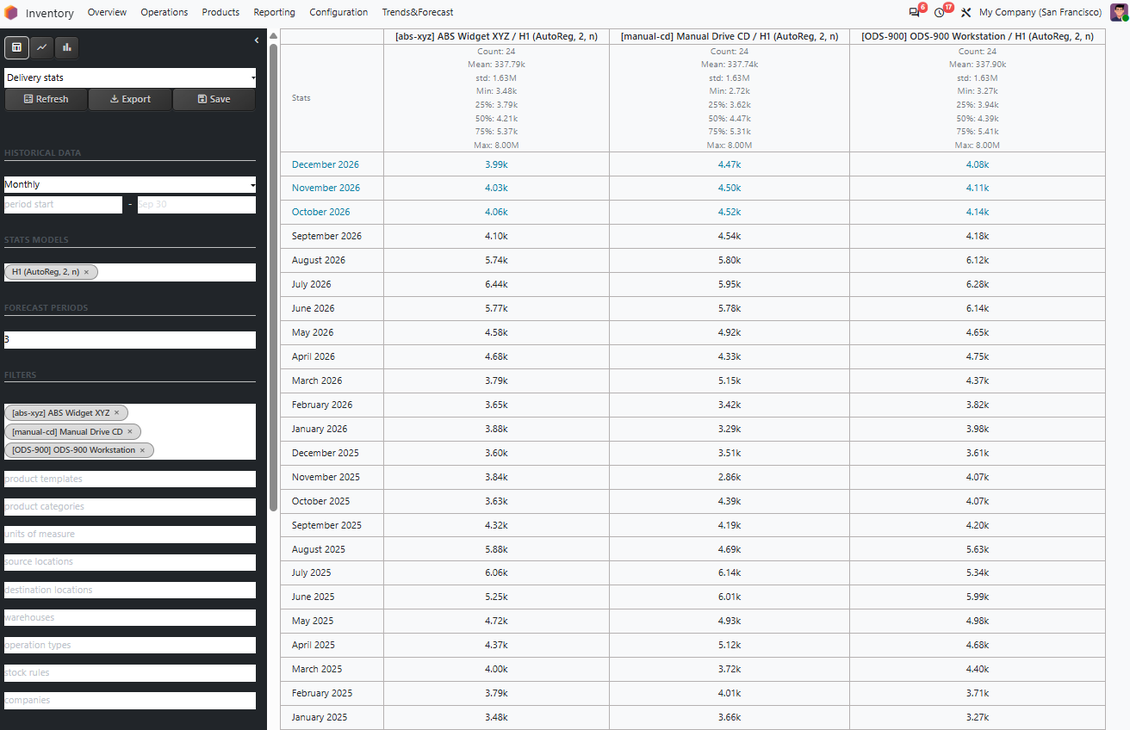Open the Configuration menu
The height and width of the screenshot is (730, 1130).
tap(339, 12)
